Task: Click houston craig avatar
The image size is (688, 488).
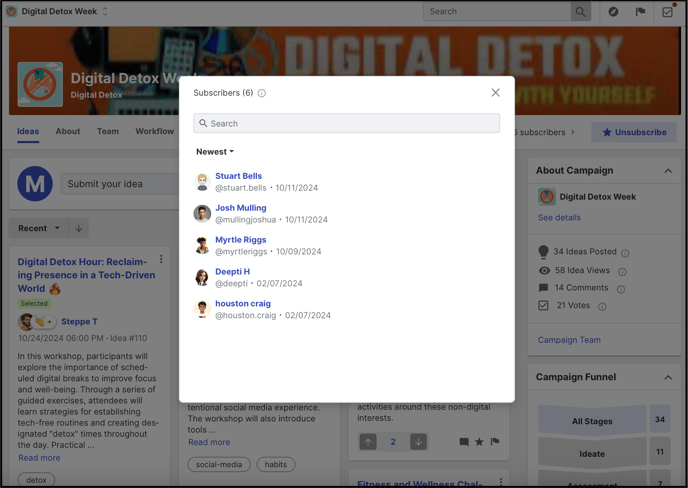Action: click(202, 309)
